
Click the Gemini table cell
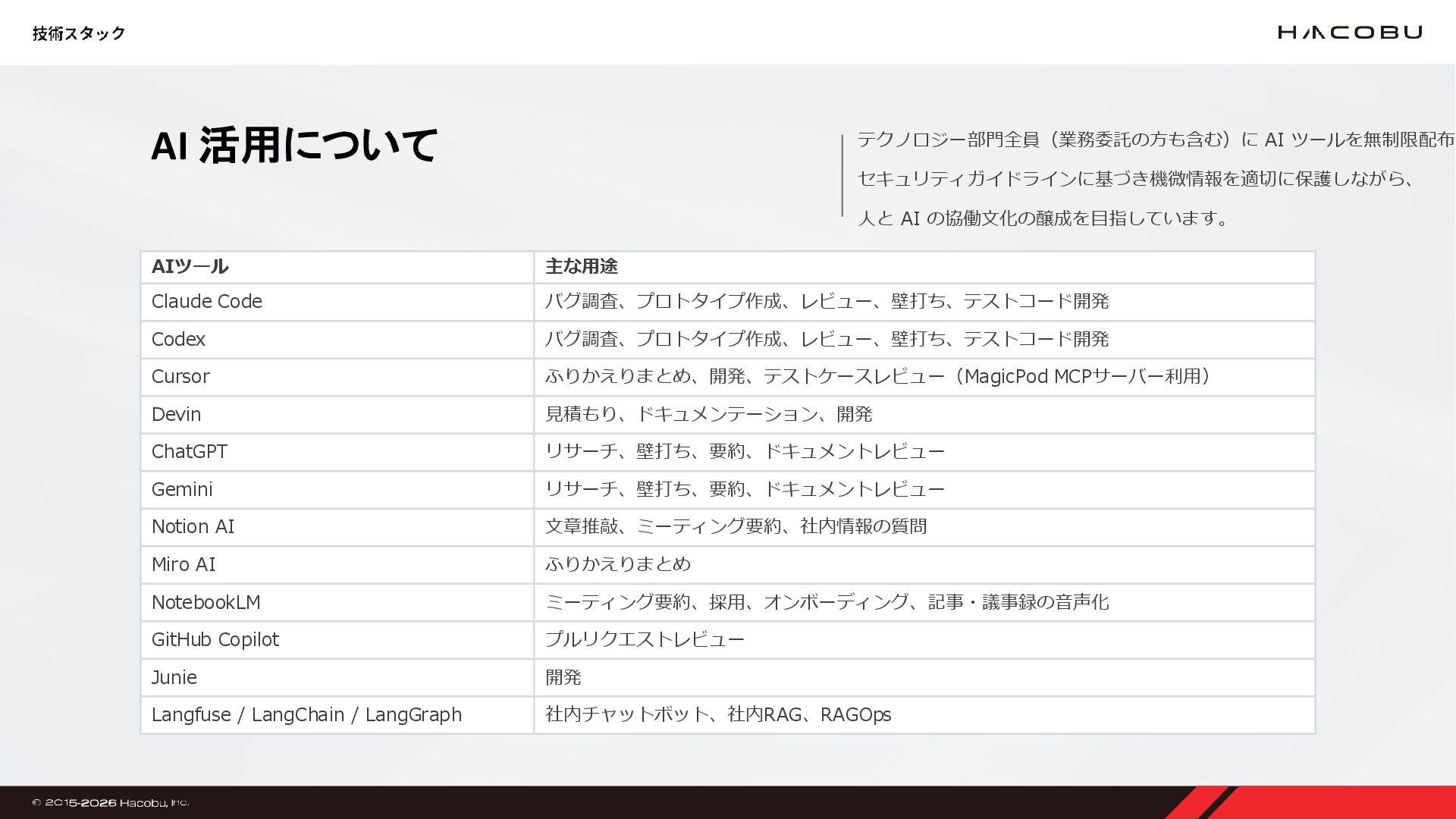(x=182, y=490)
